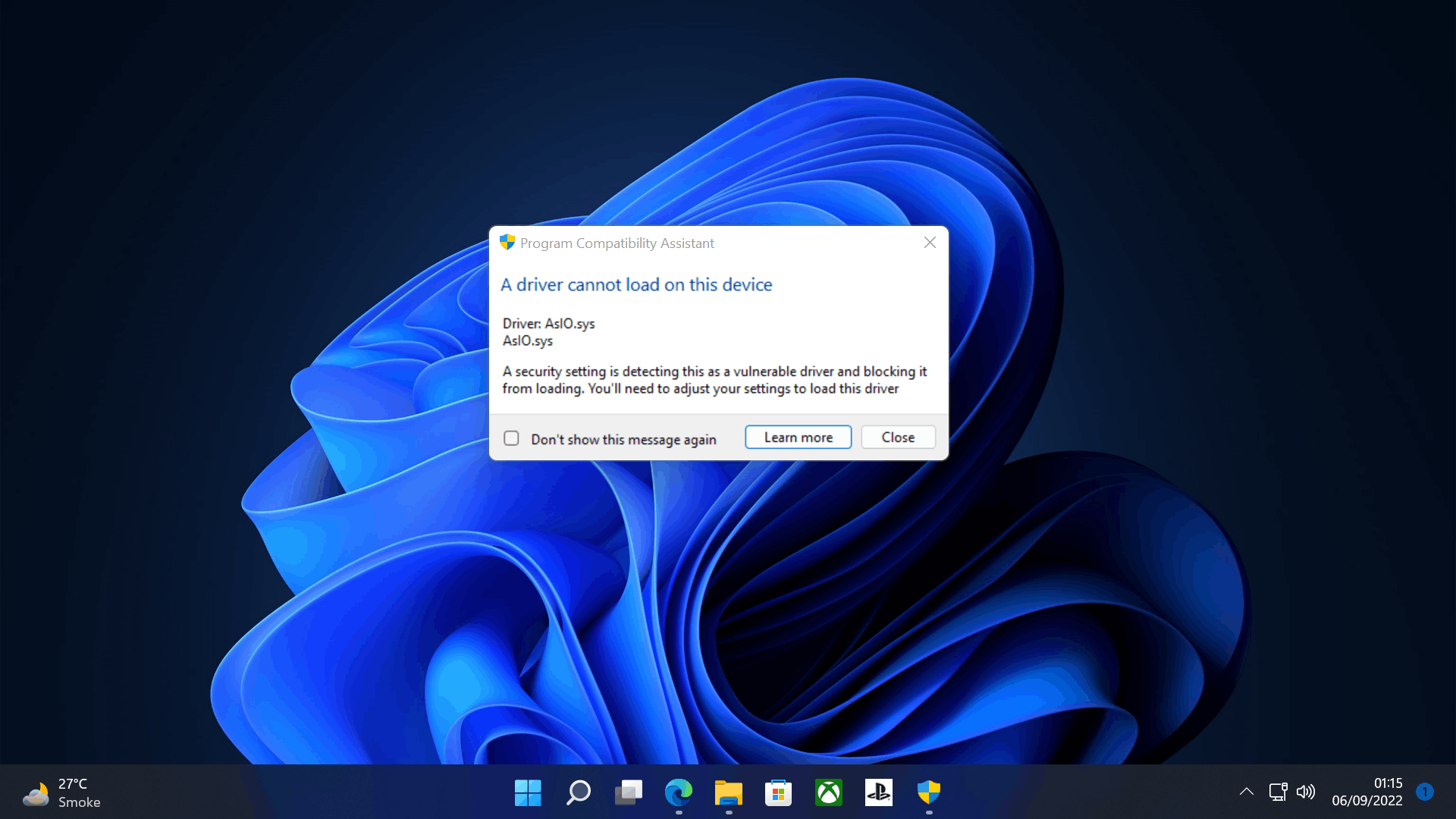
Task: Launch Microsoft Edge from taskbar
Action: 679,792
